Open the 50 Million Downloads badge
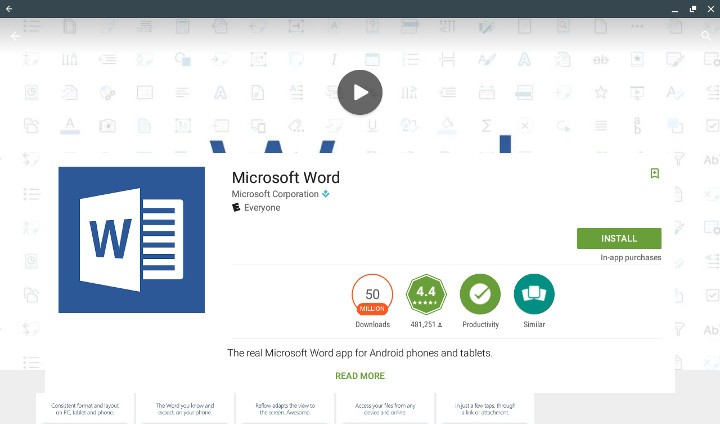The height and width of the screenshot is (424, 720). tap(372, 294)
